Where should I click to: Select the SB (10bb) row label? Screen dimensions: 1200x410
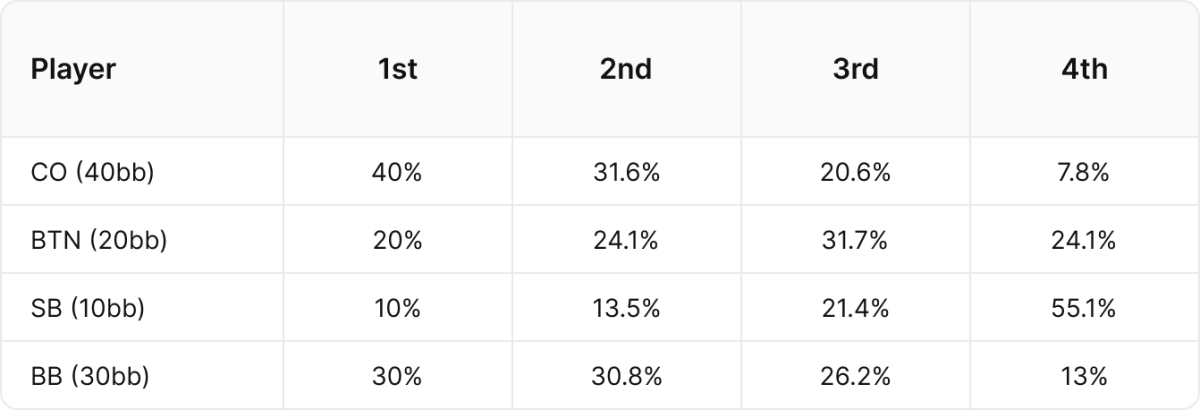point(88,308)
